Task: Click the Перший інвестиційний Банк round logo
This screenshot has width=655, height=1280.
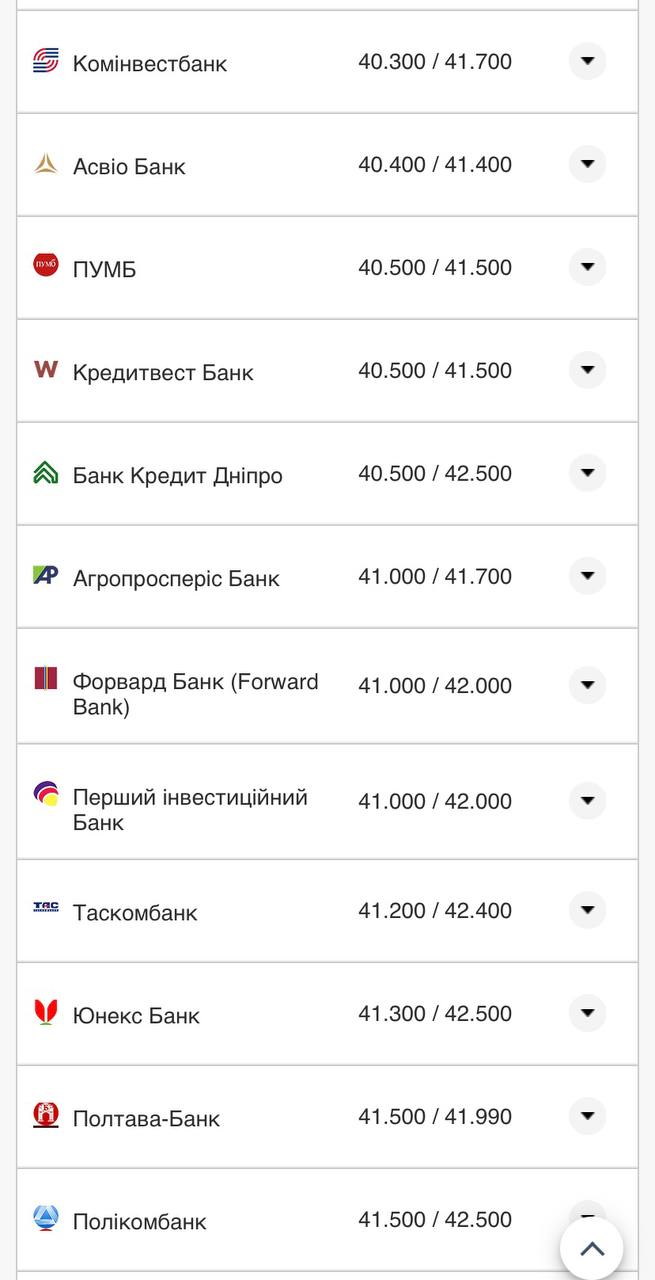Action: click(44, 793)
